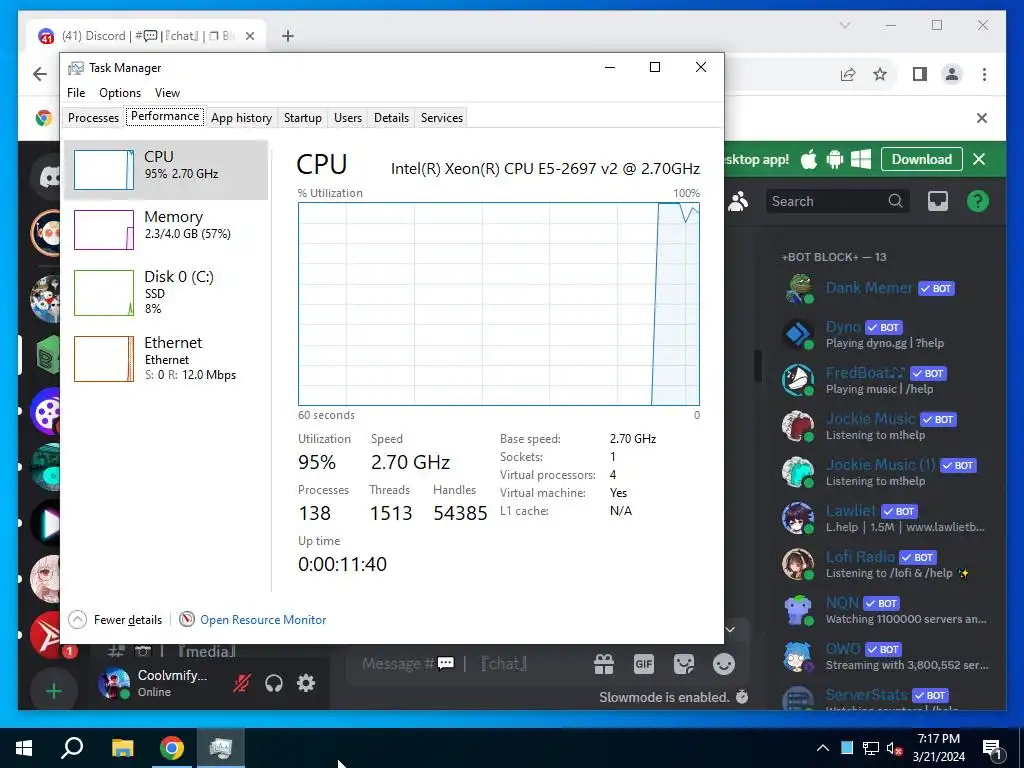
Task: Open File Explorer from the taskbar
Action: click(122, 748)
